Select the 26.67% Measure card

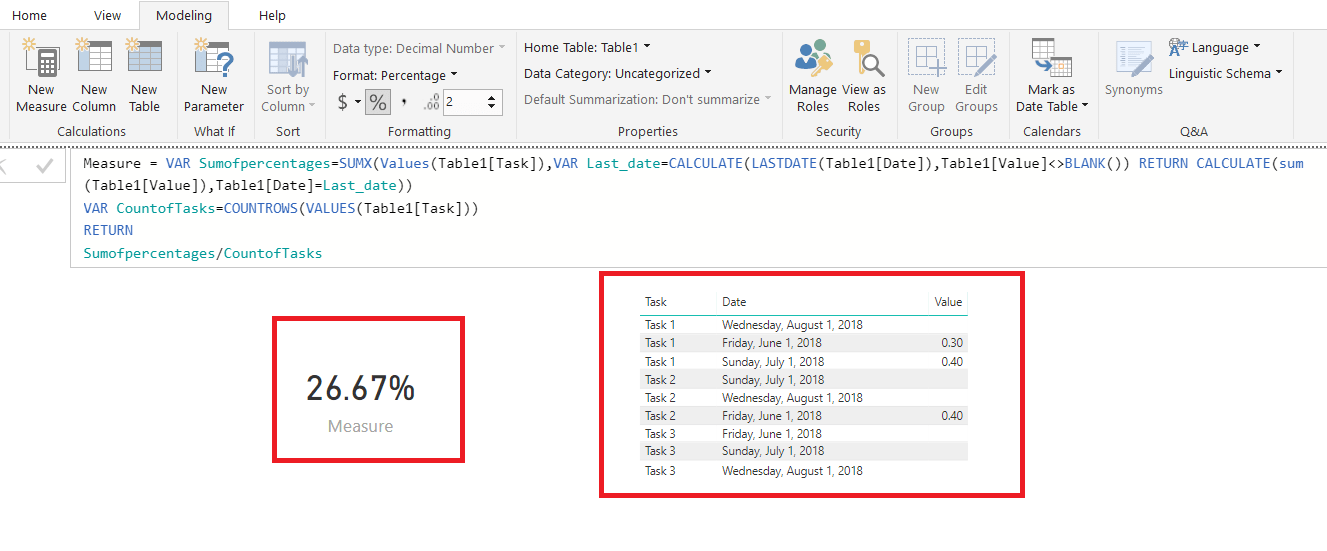tap(368, 389)
